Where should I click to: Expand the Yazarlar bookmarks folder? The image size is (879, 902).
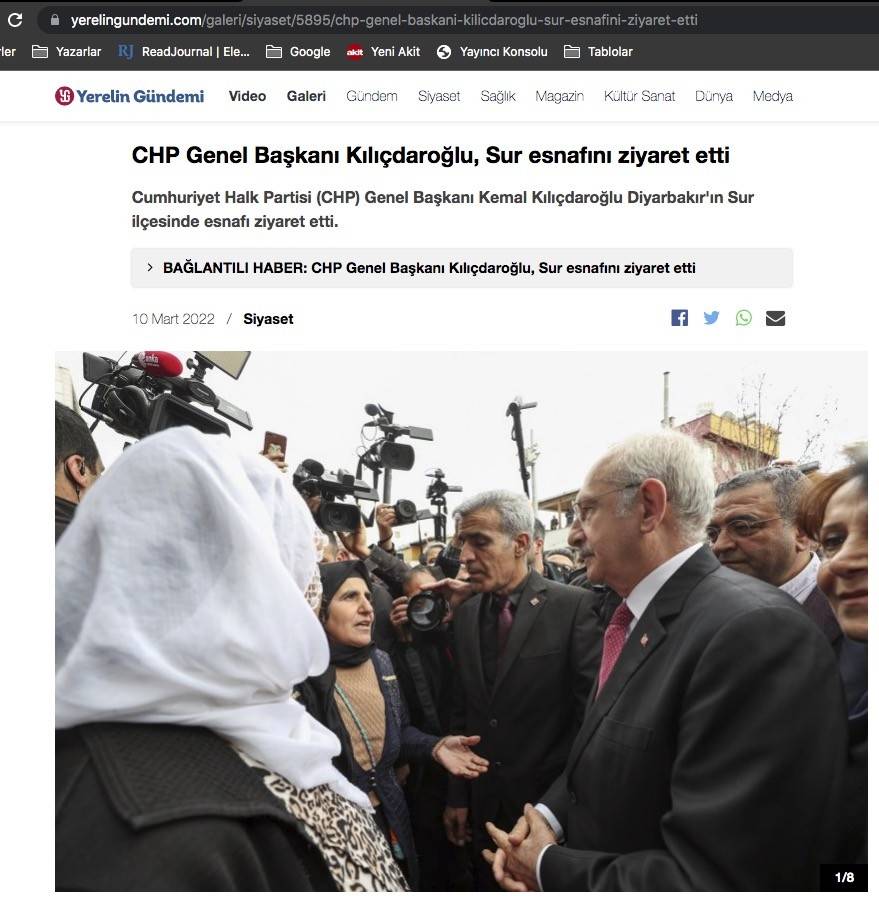pyautogui.click(x=67, y=52)
